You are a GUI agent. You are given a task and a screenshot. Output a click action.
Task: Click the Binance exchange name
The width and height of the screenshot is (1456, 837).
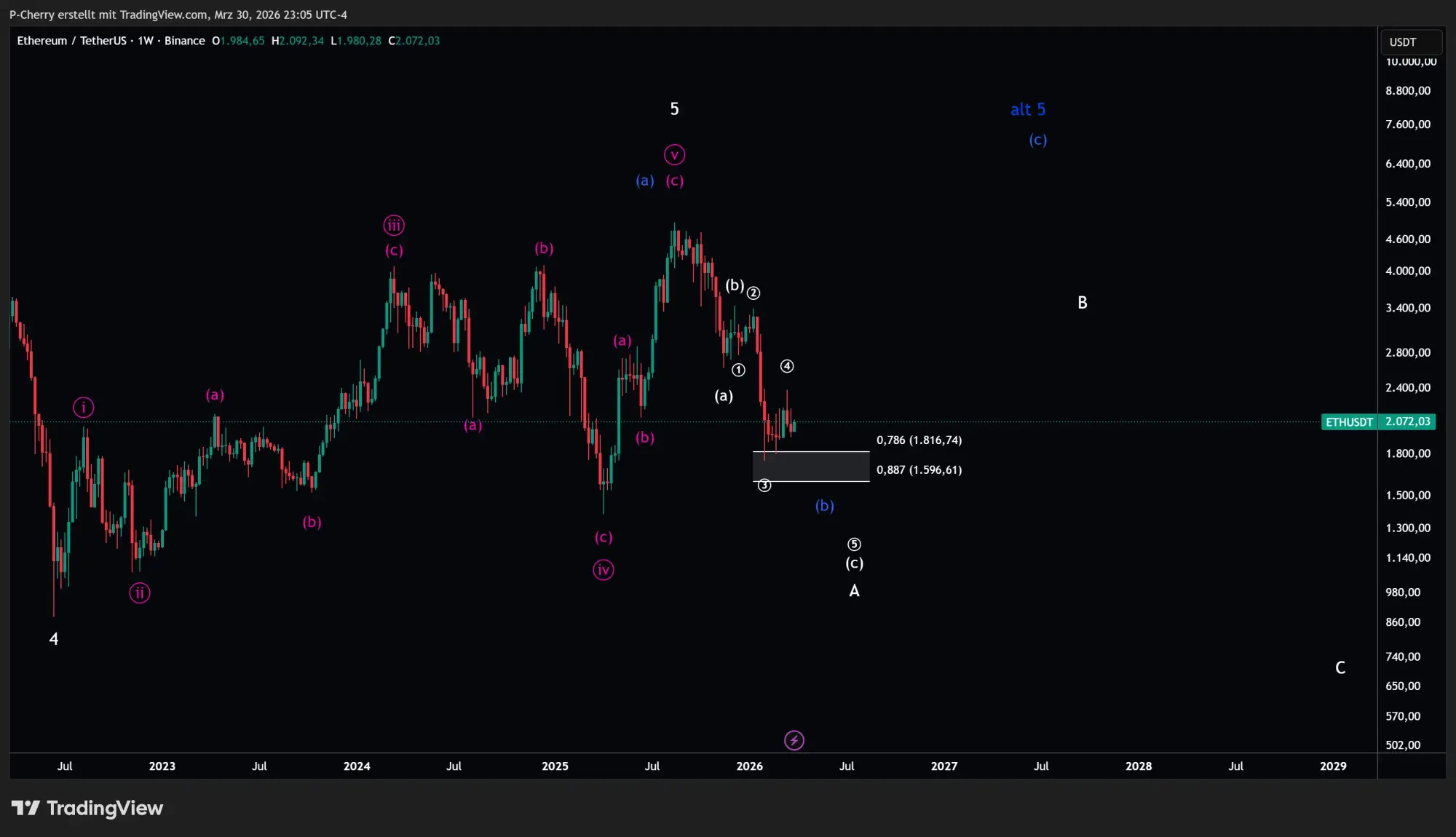point(185,41)
